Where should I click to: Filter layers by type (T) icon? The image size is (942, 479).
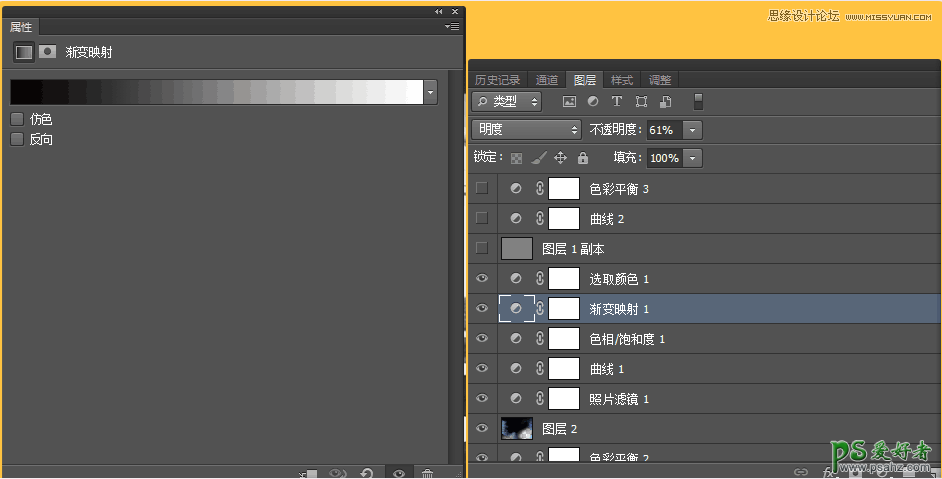617,101
